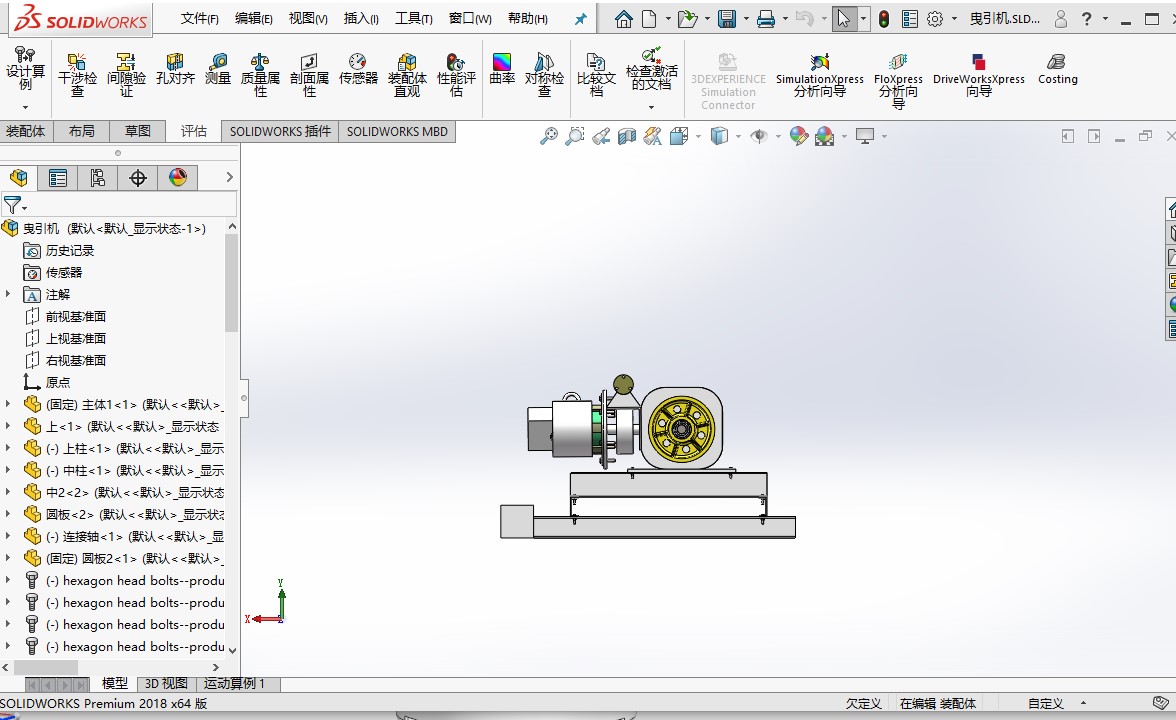
Task: Switch to the 装配体 tab
Action: point(26,131)
